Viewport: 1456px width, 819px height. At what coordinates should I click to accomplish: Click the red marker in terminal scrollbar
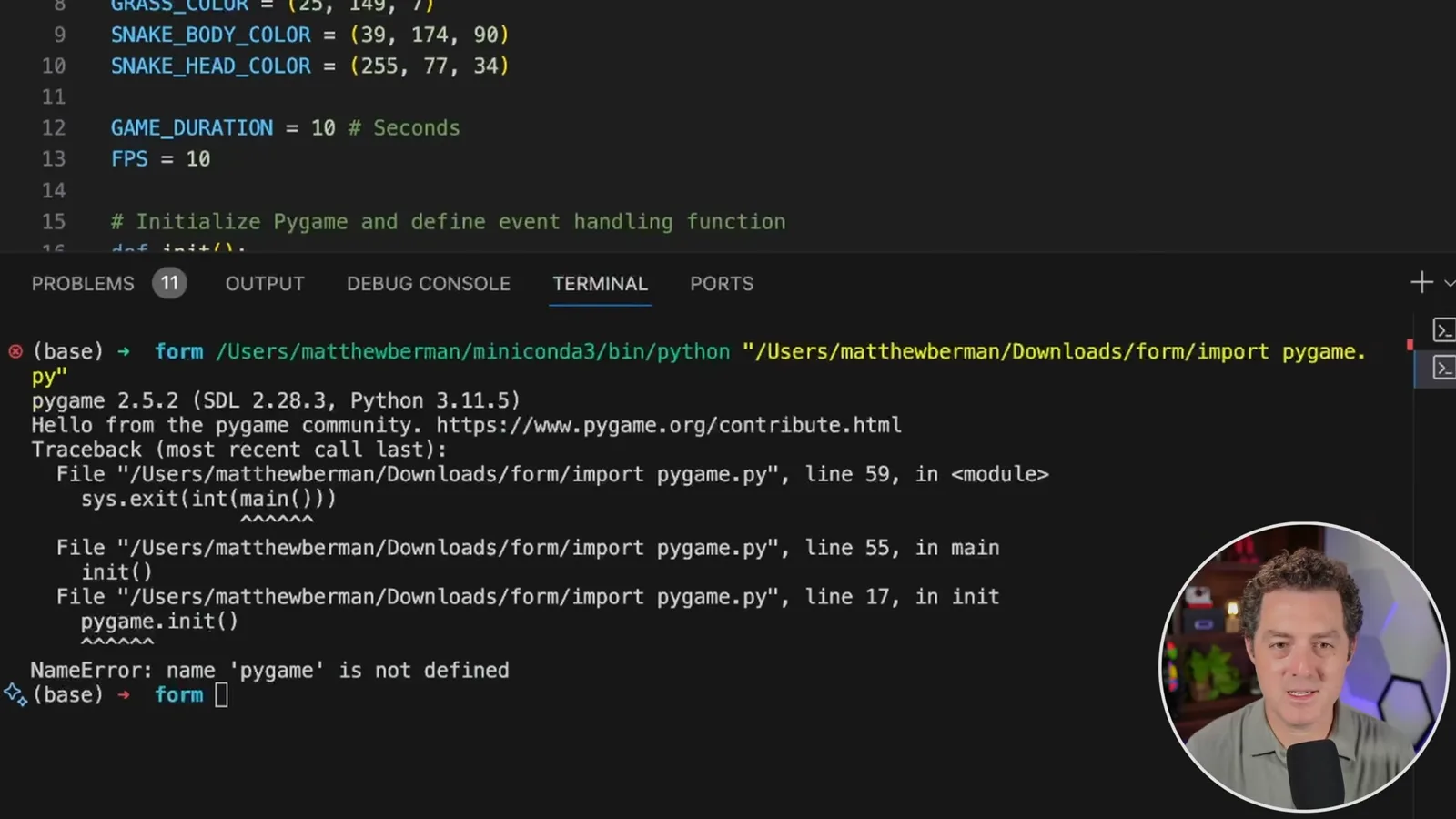tap(1410, 345)
